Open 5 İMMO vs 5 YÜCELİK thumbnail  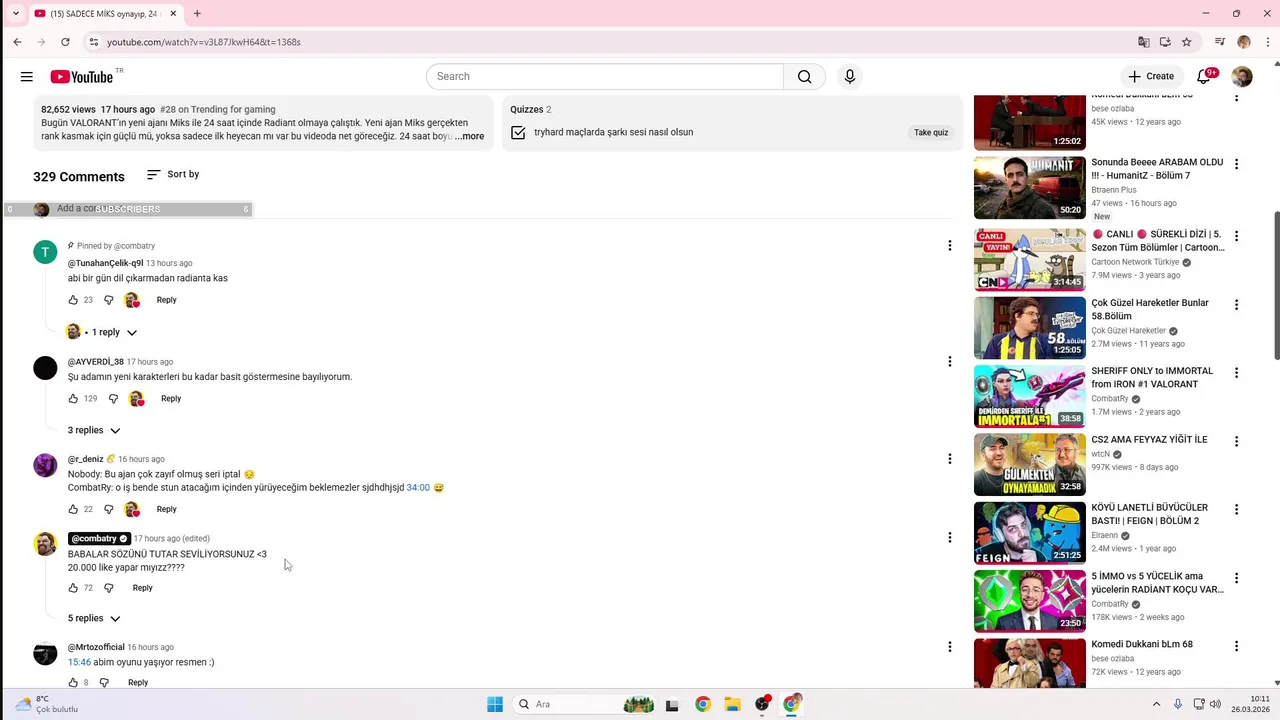tap(1029, 601)
